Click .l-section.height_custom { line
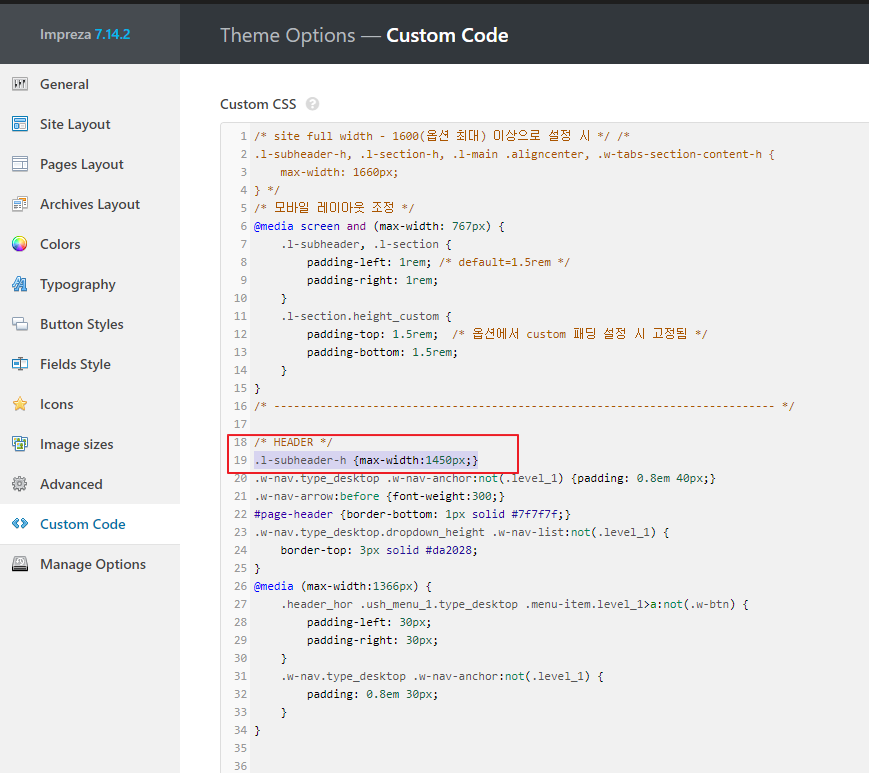This screenshot has height=773, width=869. (366, 316)
